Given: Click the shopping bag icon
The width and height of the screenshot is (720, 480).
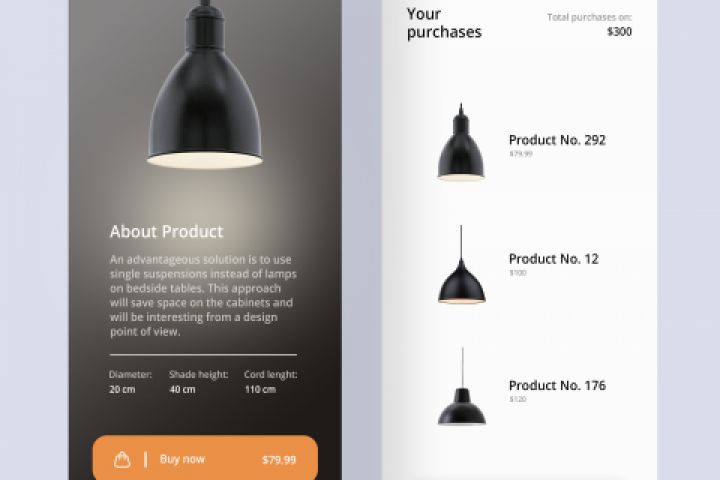Looking at the screenshot, I should click(122, 459).
